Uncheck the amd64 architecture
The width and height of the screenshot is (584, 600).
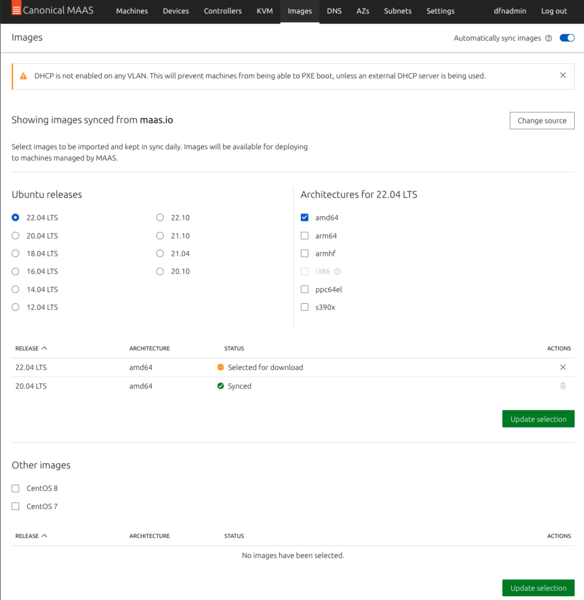305,218
